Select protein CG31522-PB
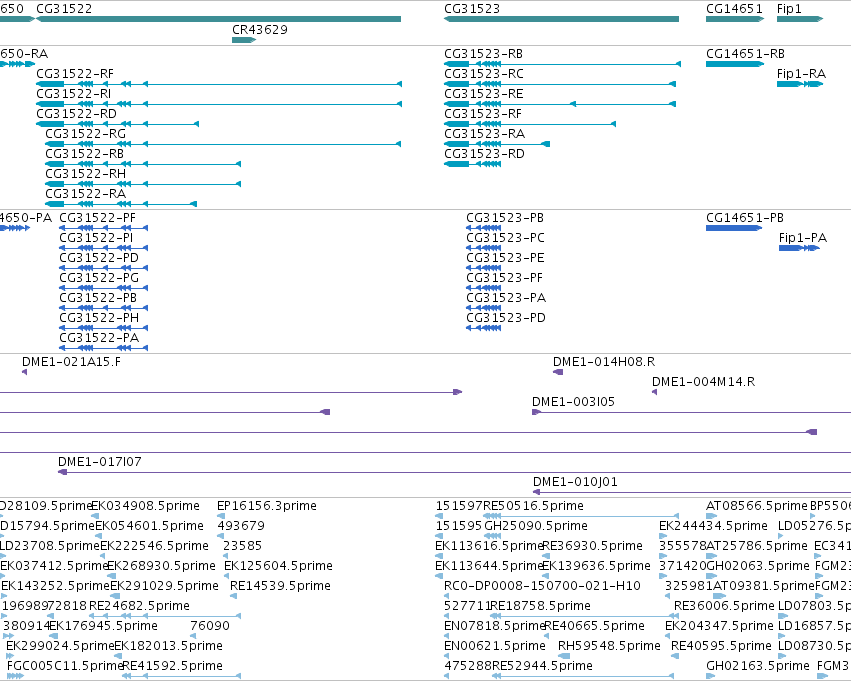 point(103,308)
